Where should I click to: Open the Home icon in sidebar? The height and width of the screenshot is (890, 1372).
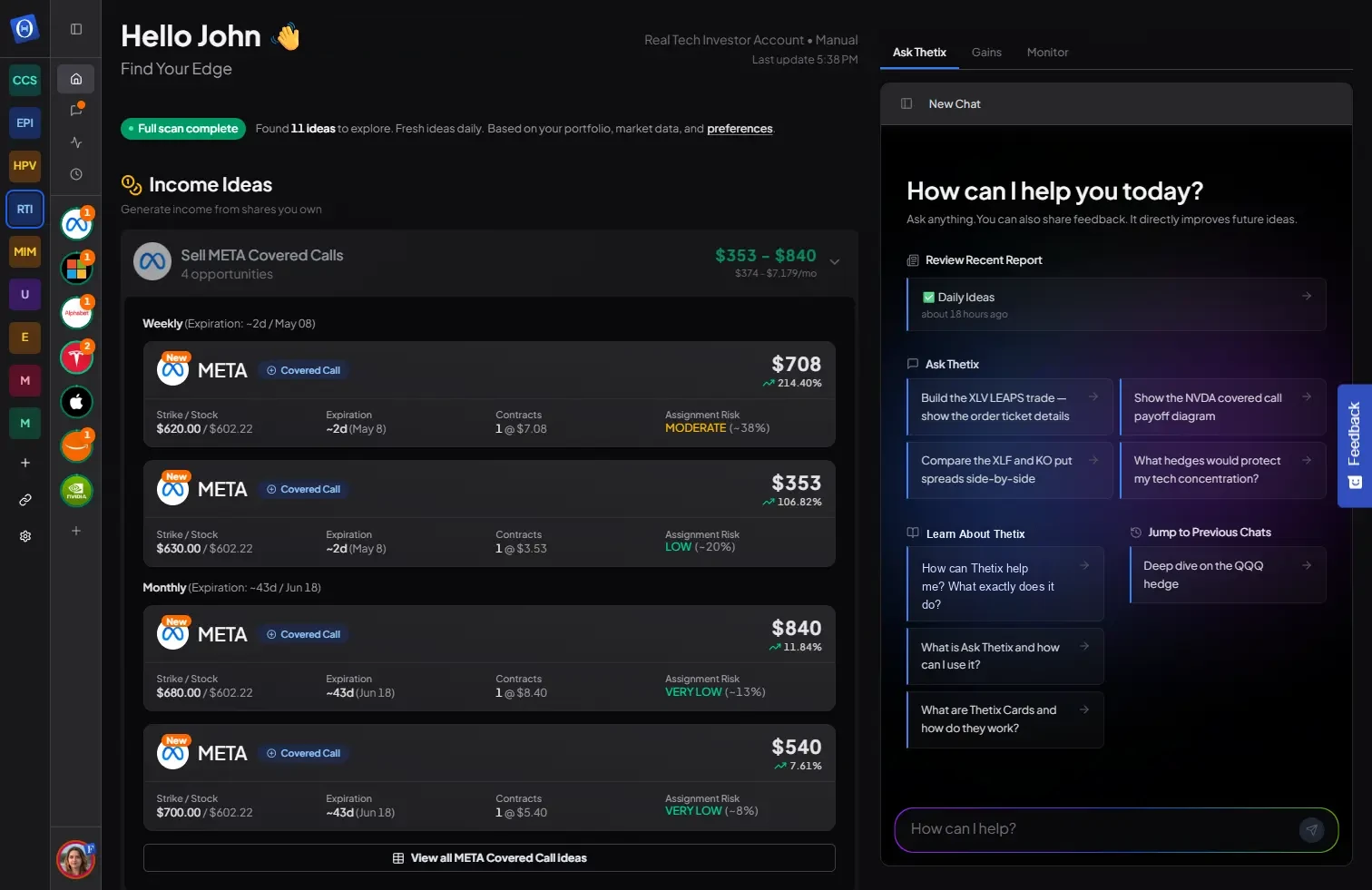[76, 79]
